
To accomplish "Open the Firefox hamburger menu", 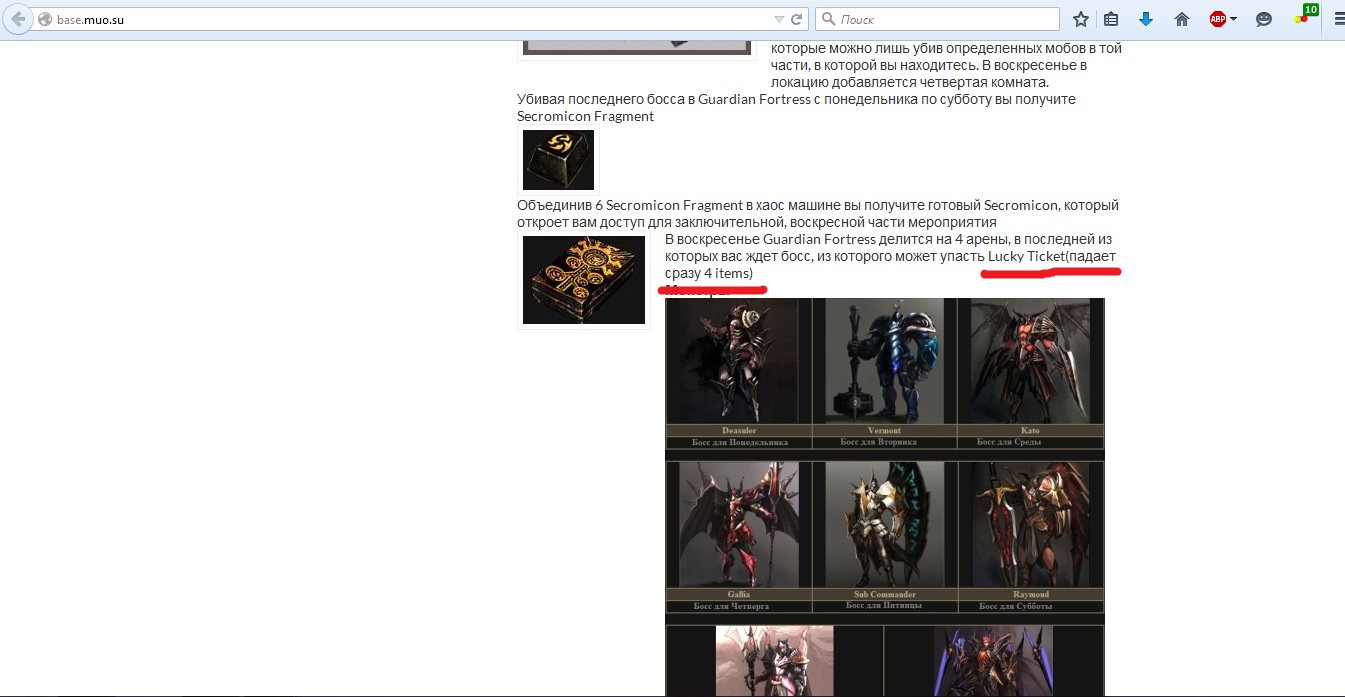I will (1338, 19).
